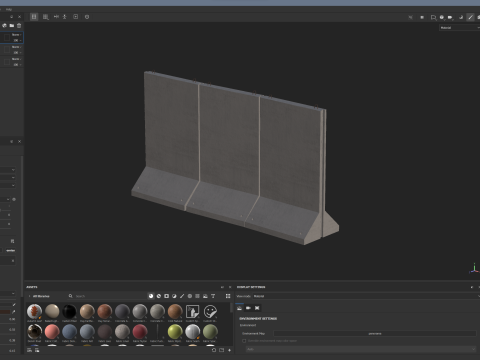The width and height of the screenshot is (480, 360).
Task: Select the yellow-green sphere material
Action: pyautogui.click(x=175, y=332)
